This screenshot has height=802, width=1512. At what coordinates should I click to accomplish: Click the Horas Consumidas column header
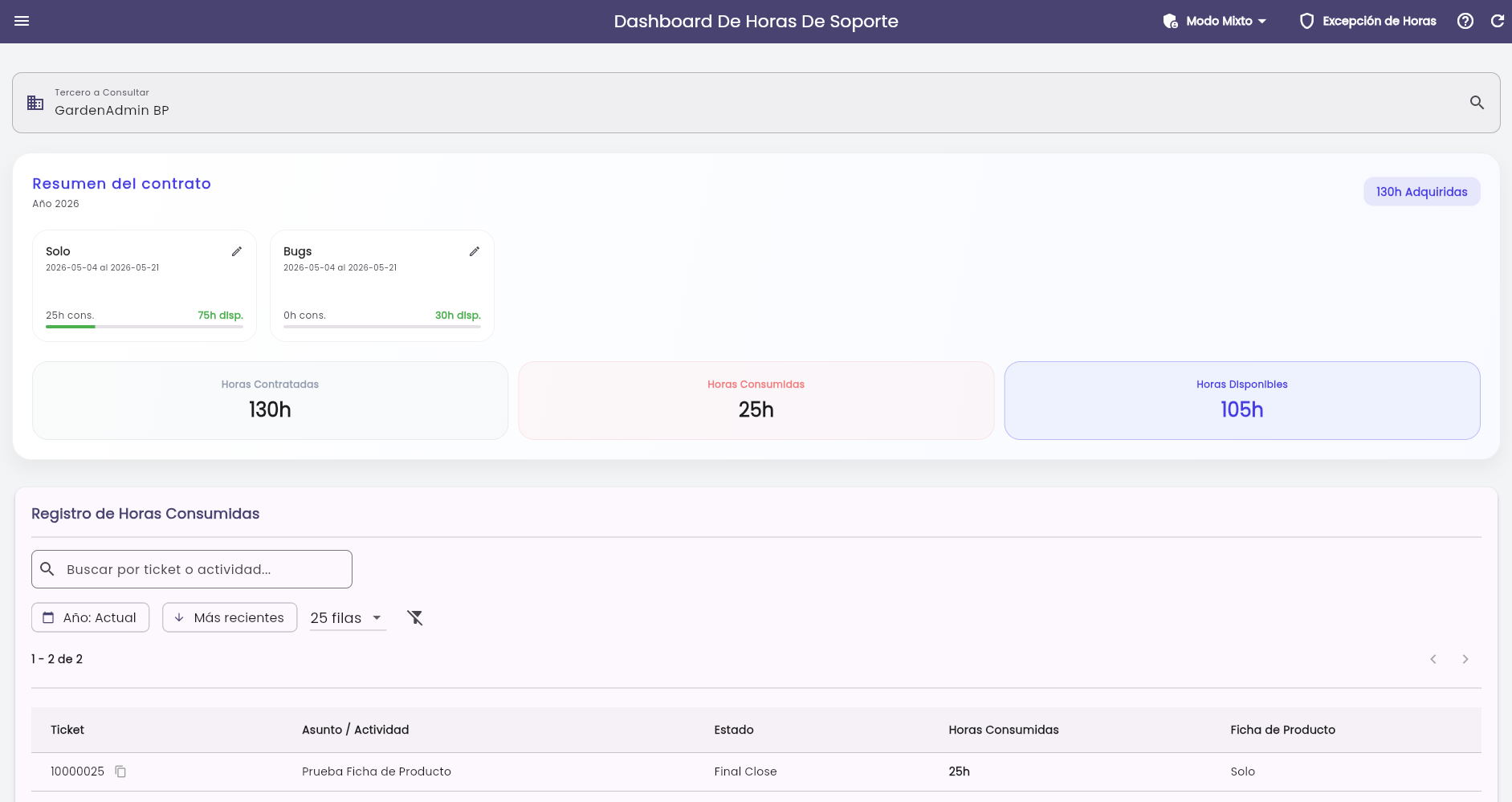tap(1004, 730)
